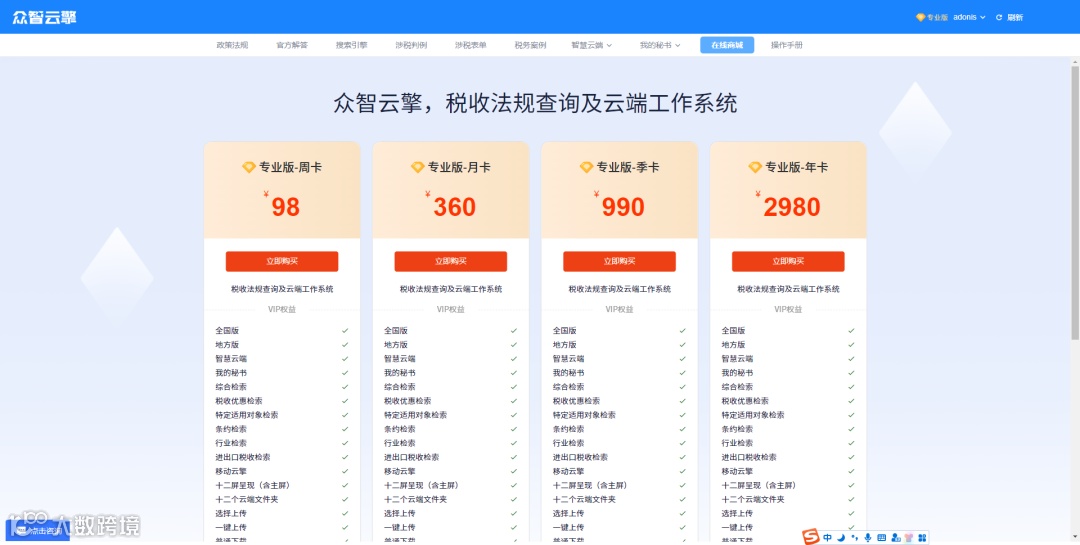Image resolution: width=1080 pixels, height=545 pixels.
Task: Click the user account icon on IME bar
Action: pos(895,537)
